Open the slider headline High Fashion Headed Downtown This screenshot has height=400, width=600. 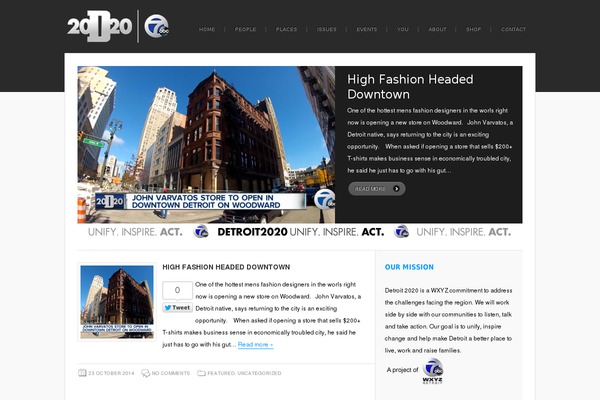tap(410, 87)
